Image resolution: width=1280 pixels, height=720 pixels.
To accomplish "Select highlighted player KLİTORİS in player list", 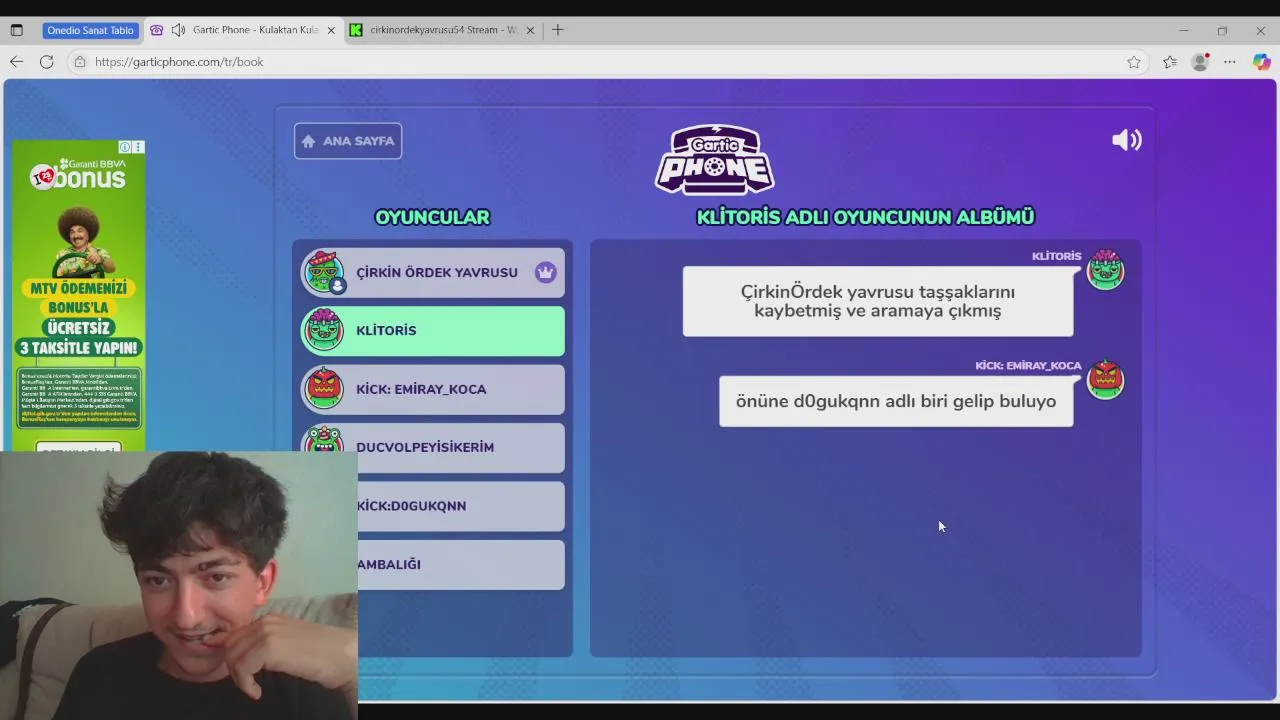I will click(433, 331).
